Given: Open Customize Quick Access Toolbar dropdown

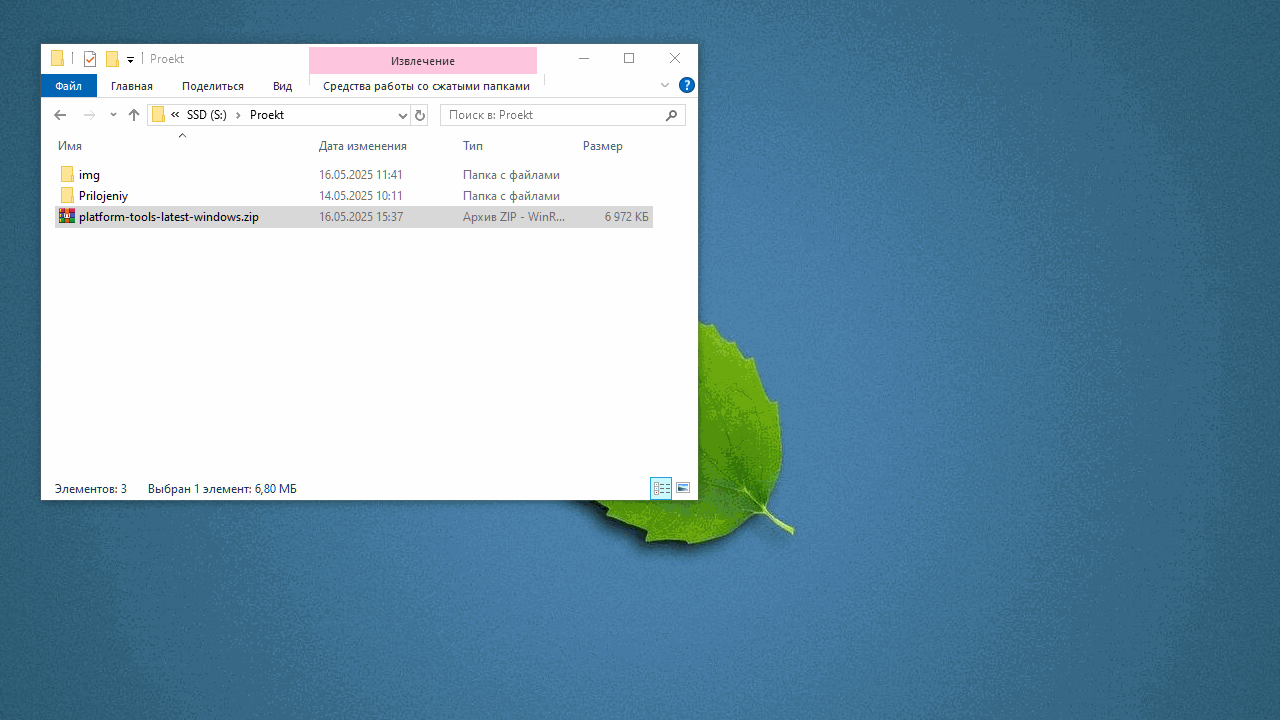Looking at the screenshot, I should tap(130, 59).
